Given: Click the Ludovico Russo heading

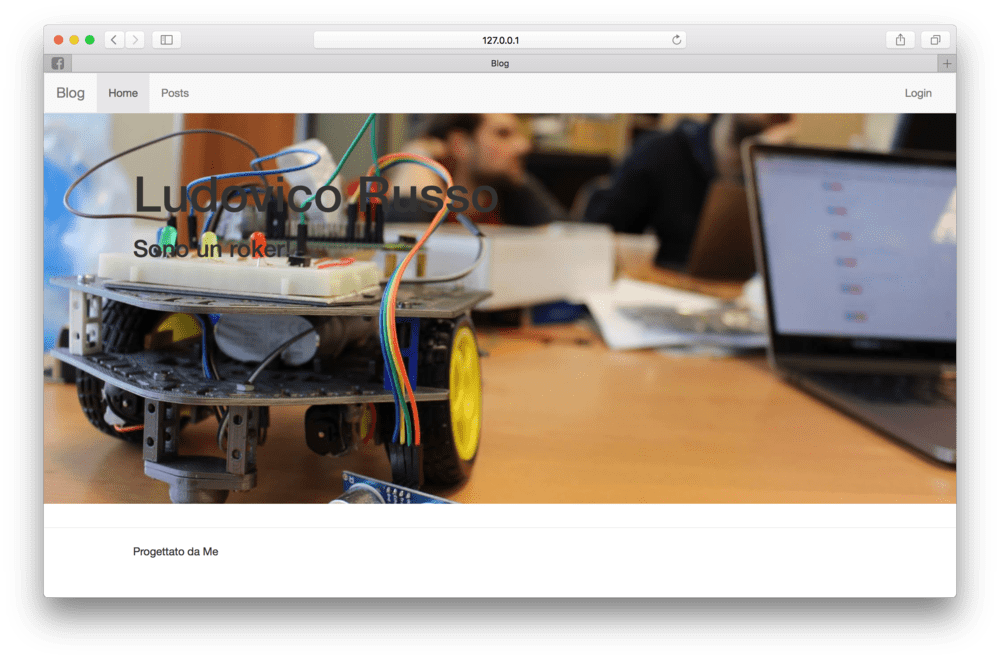Looking at the screenshot, I should [x=315, y=195].
